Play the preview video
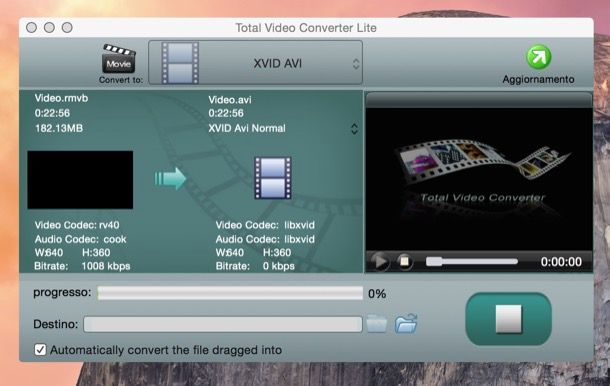 click(x=380, y=261)
